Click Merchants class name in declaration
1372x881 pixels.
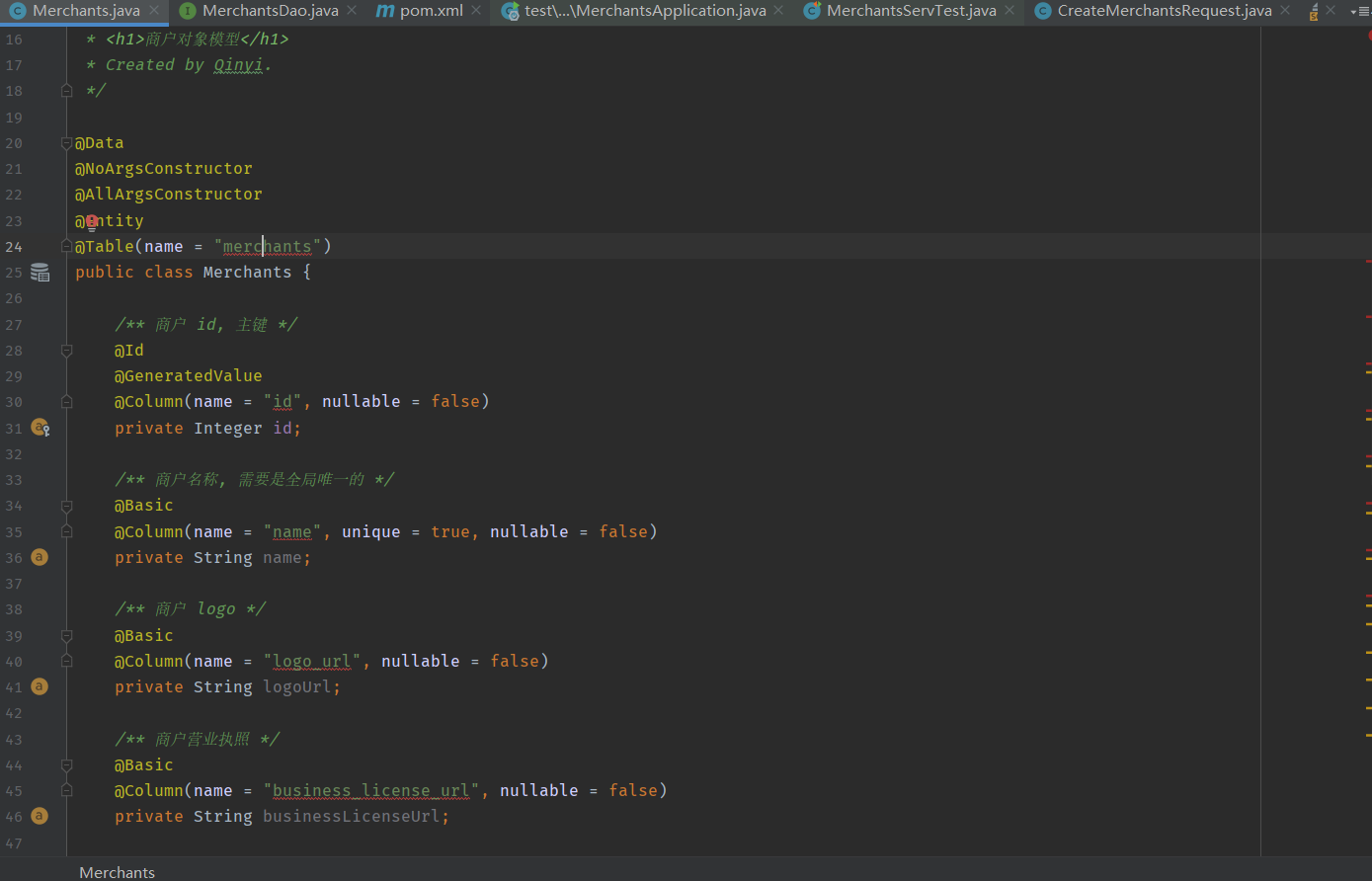tap(247, 273)
